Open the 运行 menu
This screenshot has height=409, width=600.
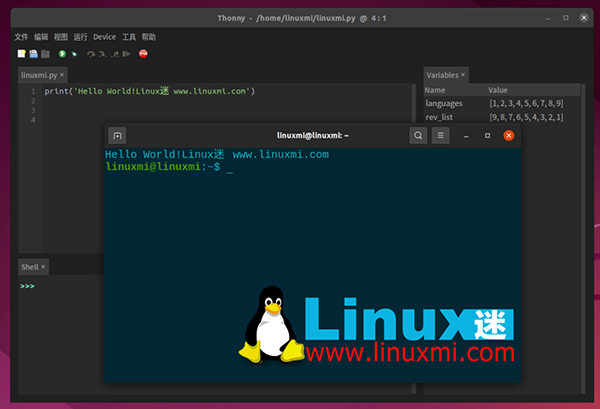coord(80,37)
